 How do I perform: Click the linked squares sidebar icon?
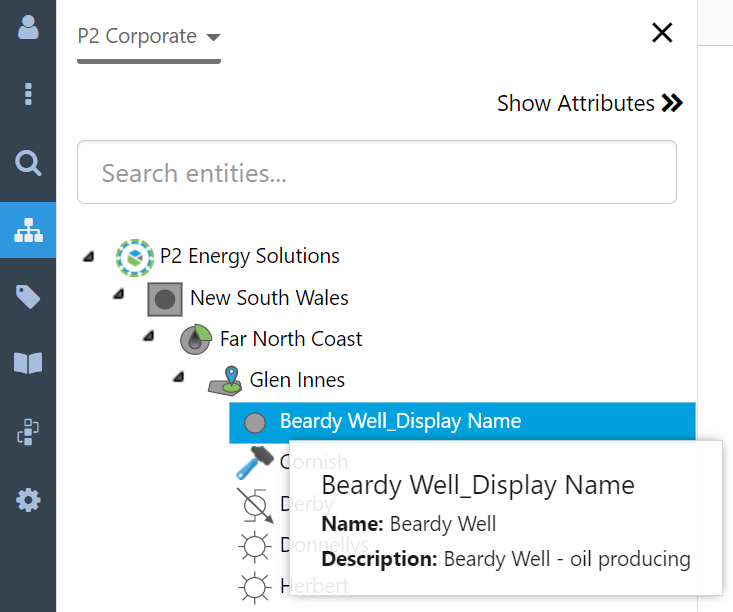28,432
